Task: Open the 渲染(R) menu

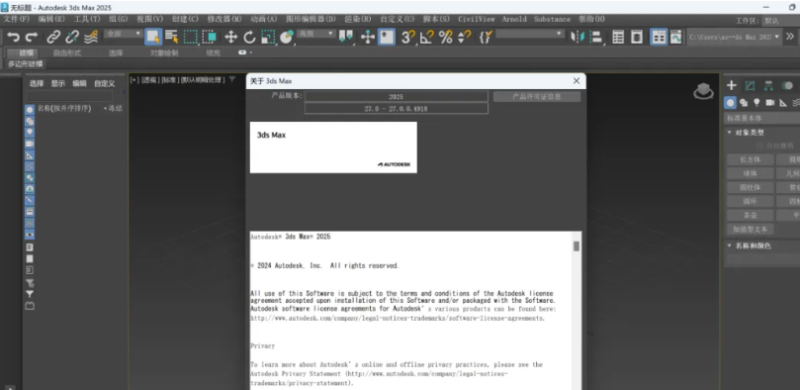Action: pos(358,19)
